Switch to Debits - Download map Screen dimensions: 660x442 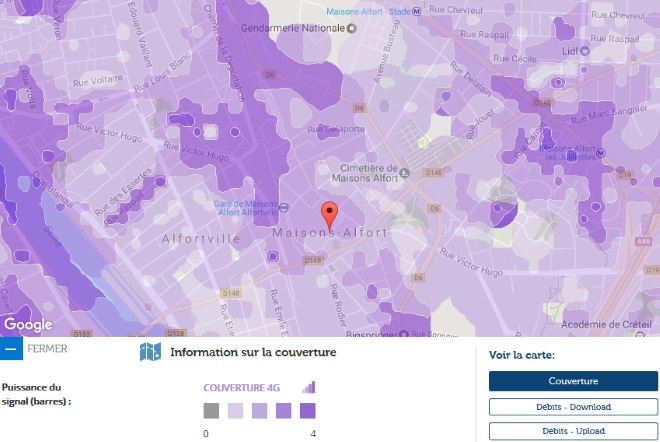click(573, 406)
